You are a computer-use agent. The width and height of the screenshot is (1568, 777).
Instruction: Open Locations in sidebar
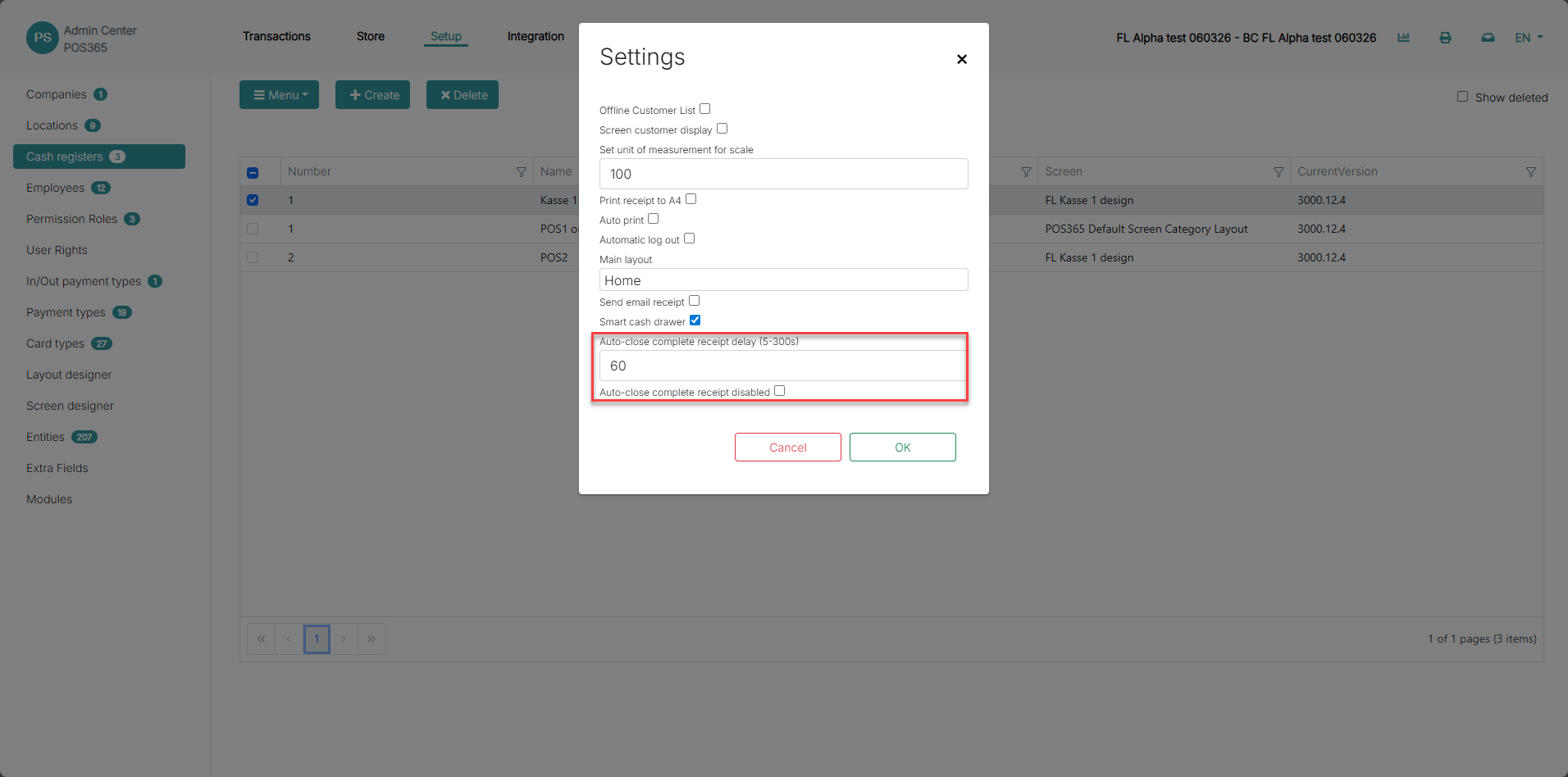pyautogui.click(x=52, y=125)
